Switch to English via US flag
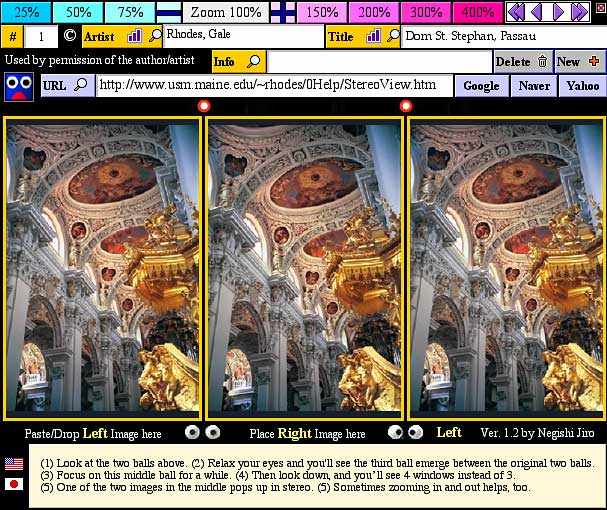The width and height of the screenshot is (607, 510). coord(14,464)
